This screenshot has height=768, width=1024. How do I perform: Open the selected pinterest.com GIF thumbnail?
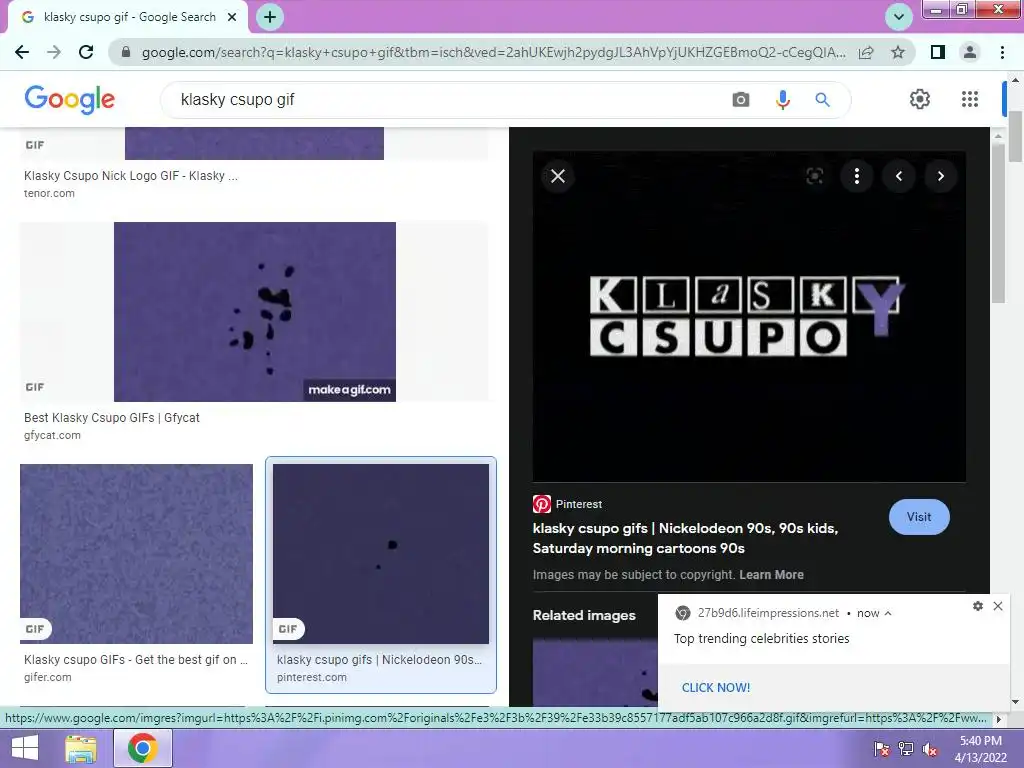[x=381, y=554]
